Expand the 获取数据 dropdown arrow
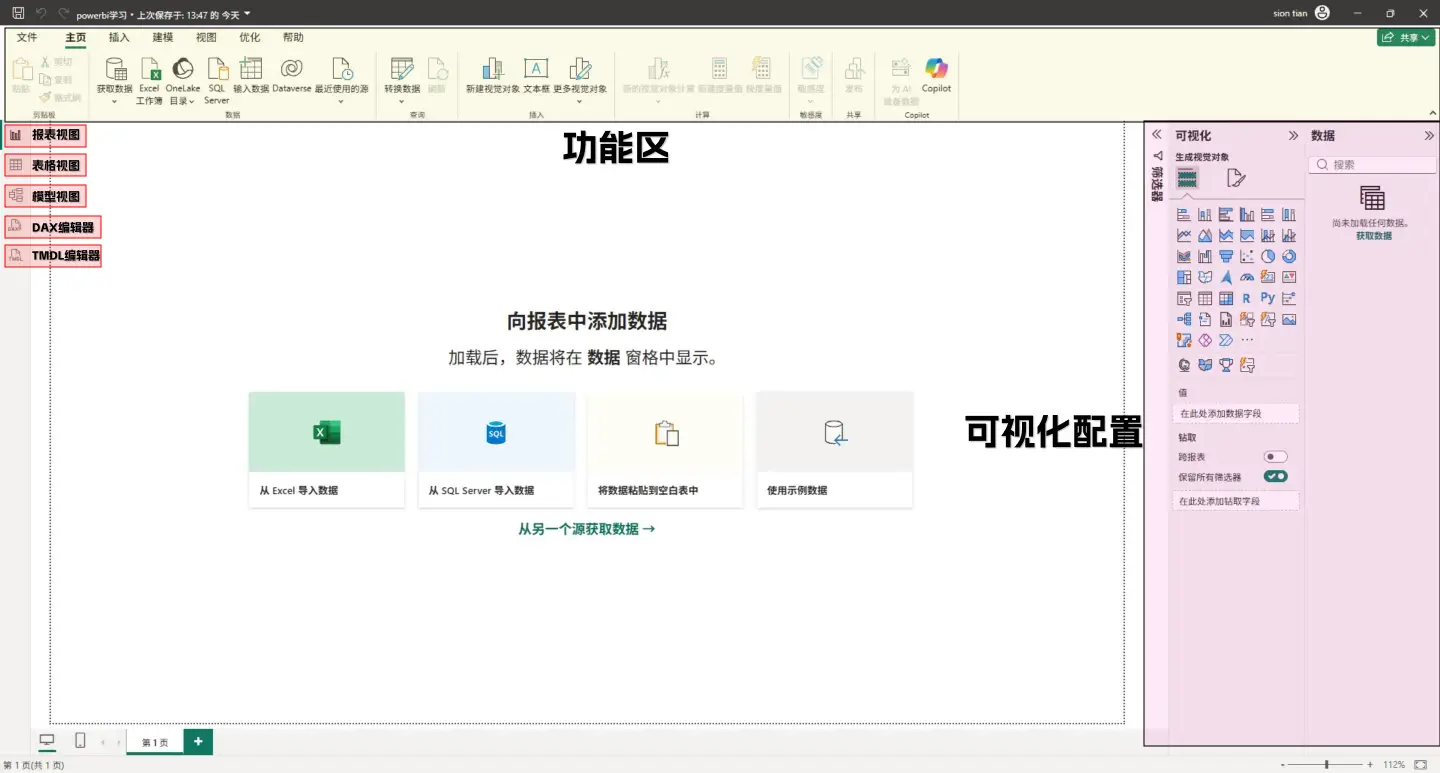1440x773 pixels. (x=115, y=101)
